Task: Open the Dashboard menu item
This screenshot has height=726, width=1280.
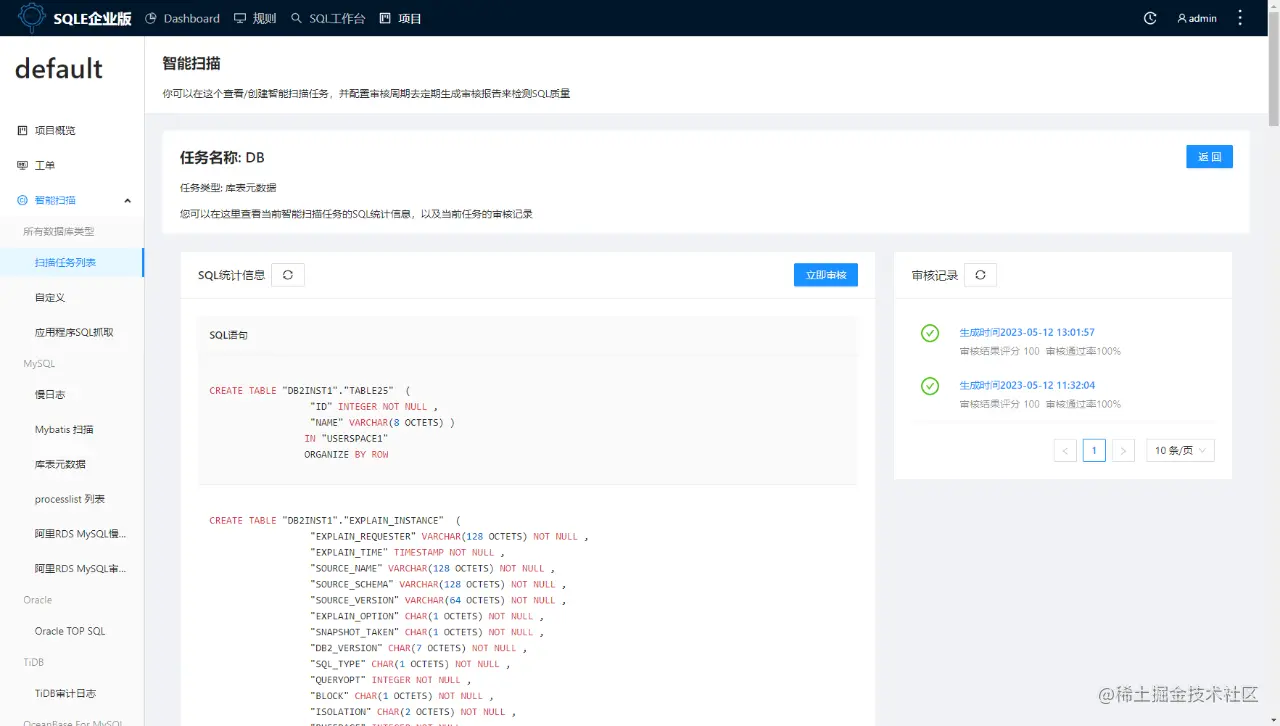Action: (x=183, y=18)
